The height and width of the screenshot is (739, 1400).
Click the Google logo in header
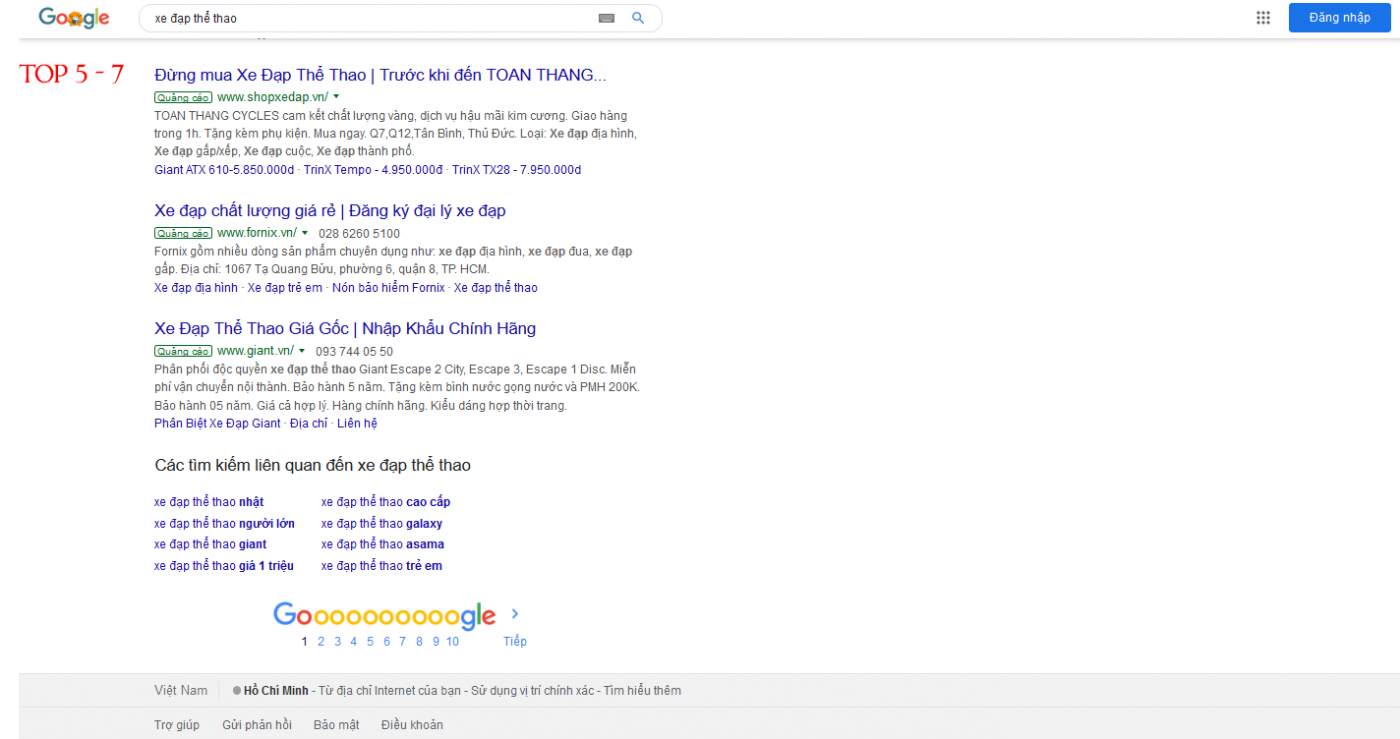point(73,18)
